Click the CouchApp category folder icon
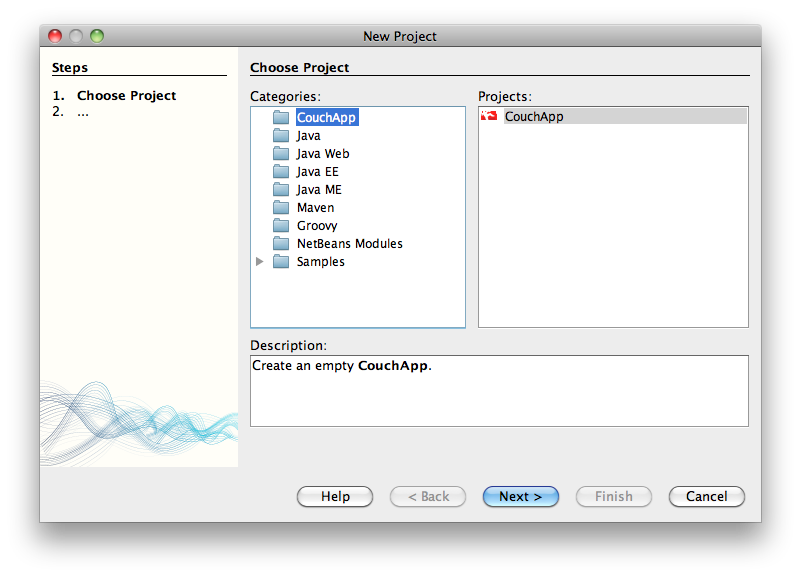 click(x=280, y=117)
